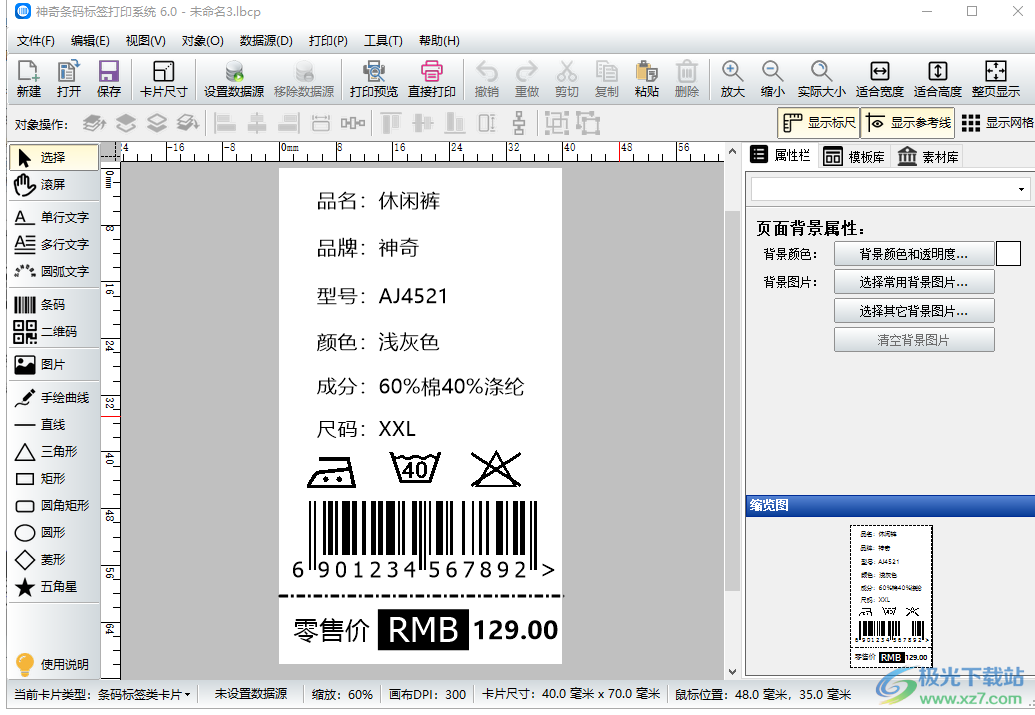The image size is (1035, 715).
Task: Choose the 多行文字 multi-line text tool
Action: tap(54, 244)
